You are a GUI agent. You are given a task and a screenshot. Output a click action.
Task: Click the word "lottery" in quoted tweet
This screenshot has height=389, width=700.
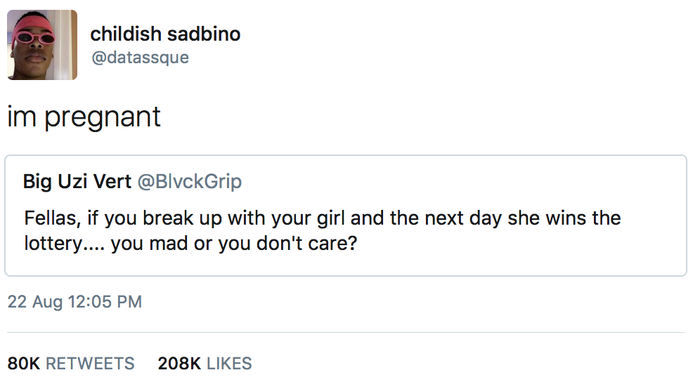[x=53, y=244]
